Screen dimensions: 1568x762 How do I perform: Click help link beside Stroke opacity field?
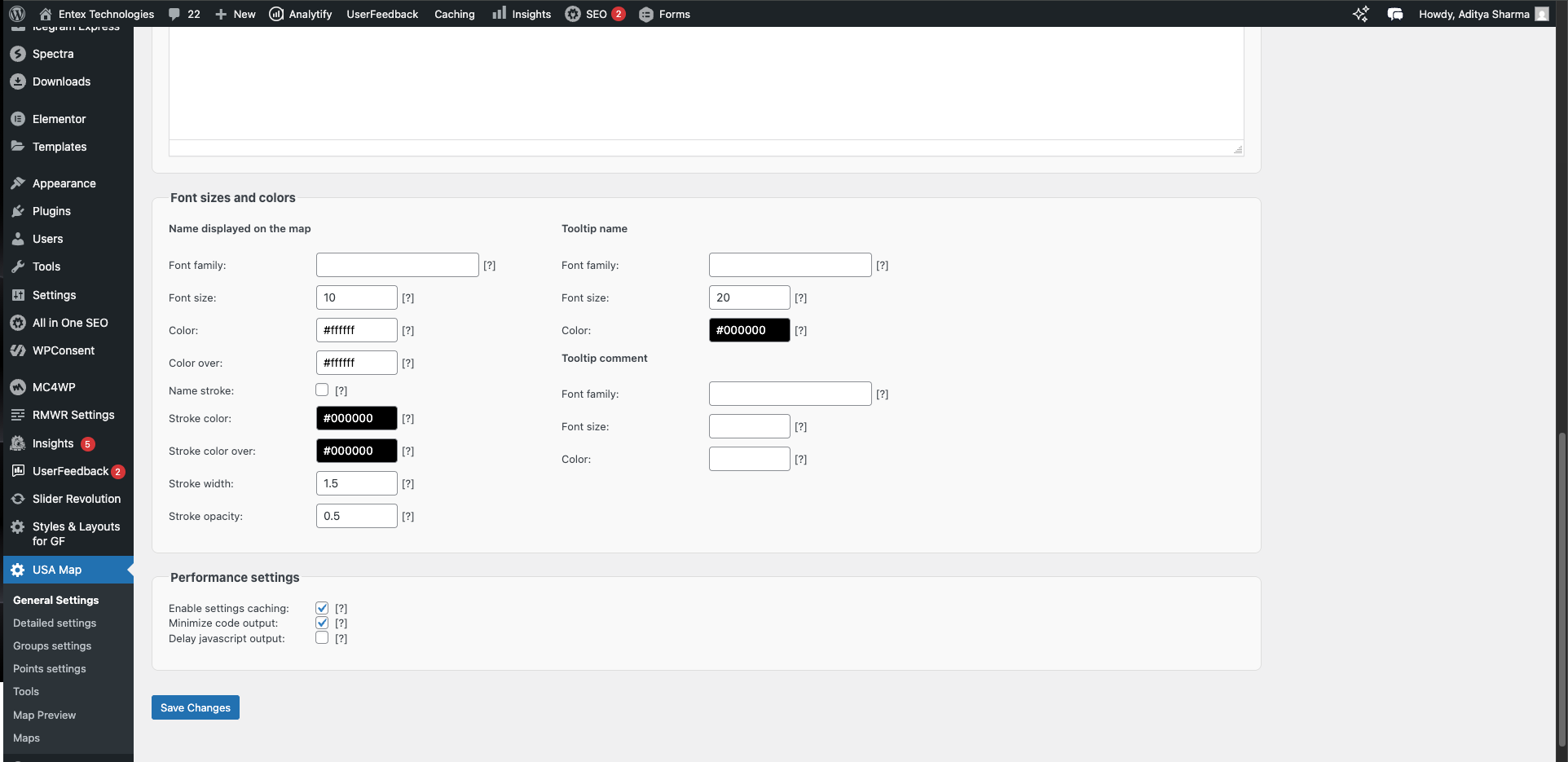407,516
